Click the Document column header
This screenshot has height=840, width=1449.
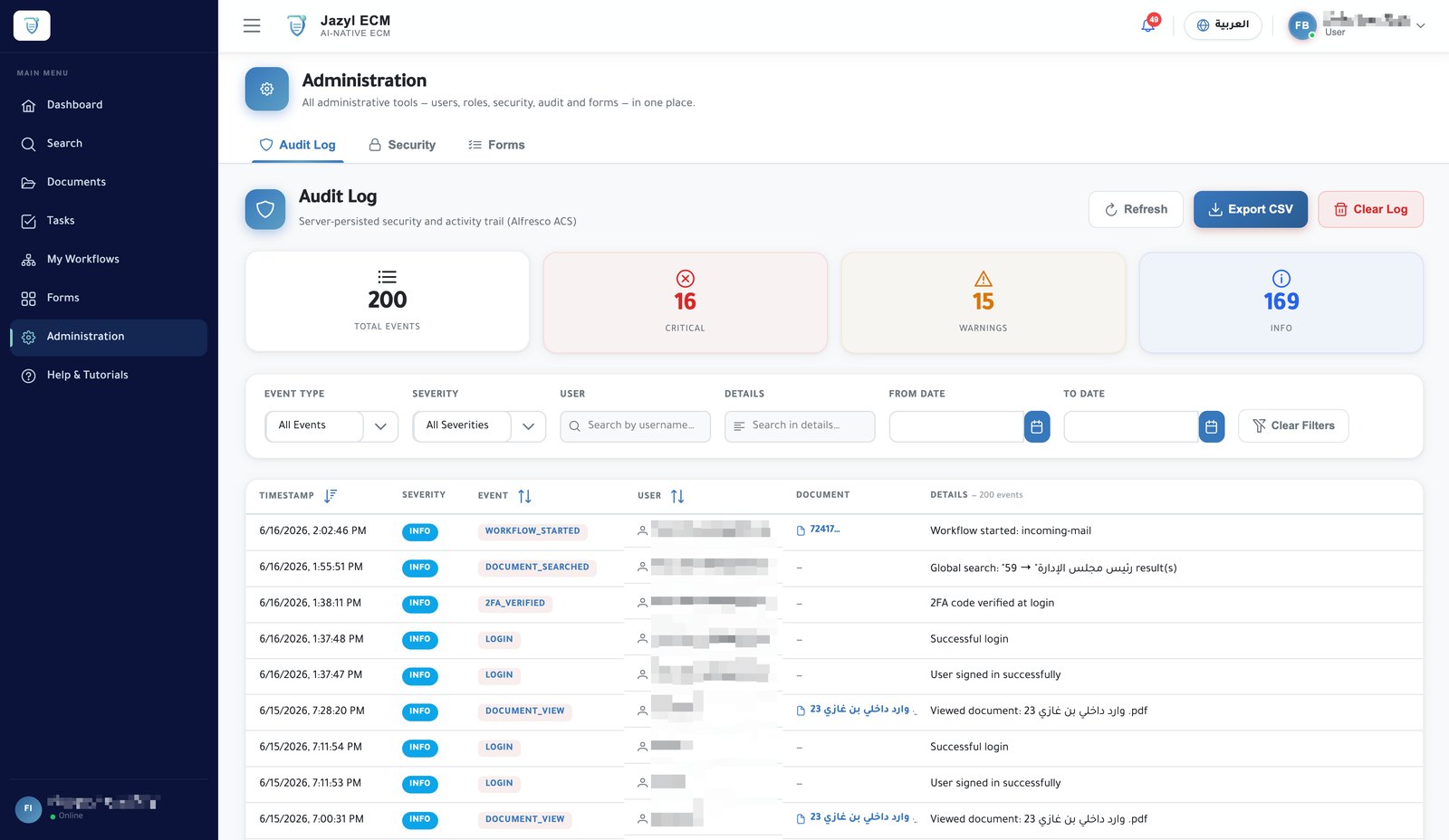tap(822, 495)
